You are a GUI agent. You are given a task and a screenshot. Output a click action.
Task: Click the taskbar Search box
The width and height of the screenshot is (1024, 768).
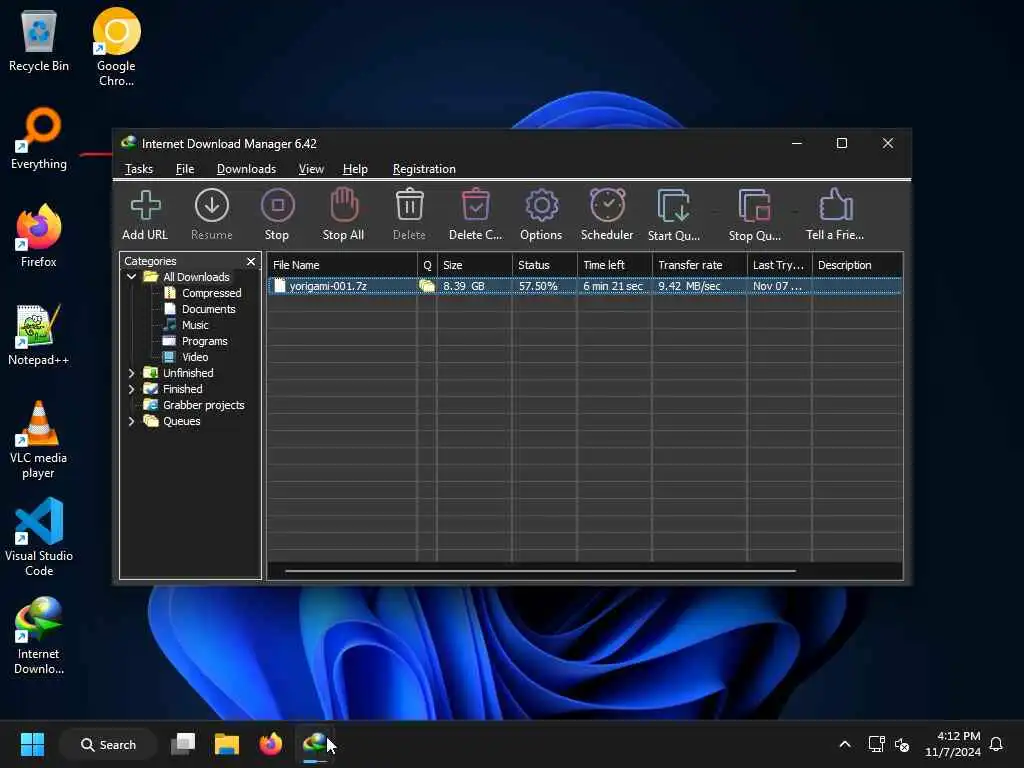click(108, 744)
